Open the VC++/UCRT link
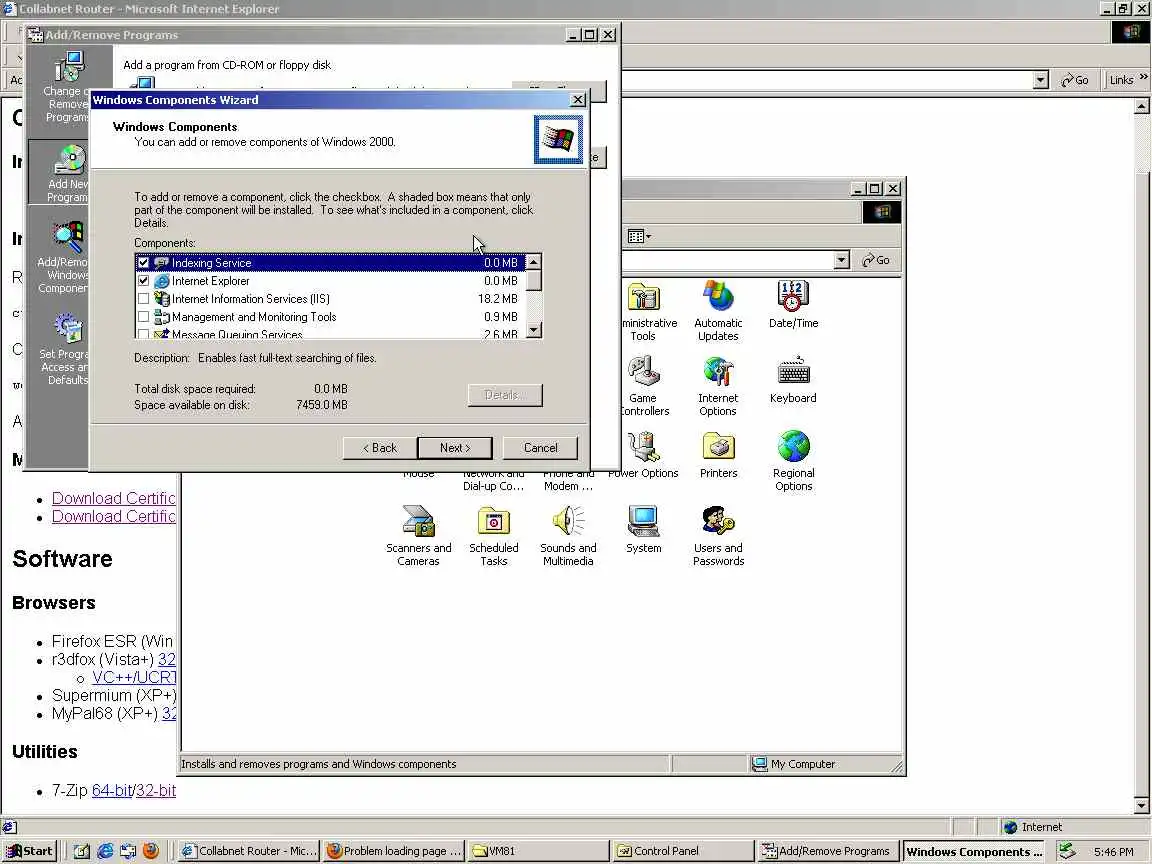The width and height of the screenshot is (1152, 864). [134, 677]
